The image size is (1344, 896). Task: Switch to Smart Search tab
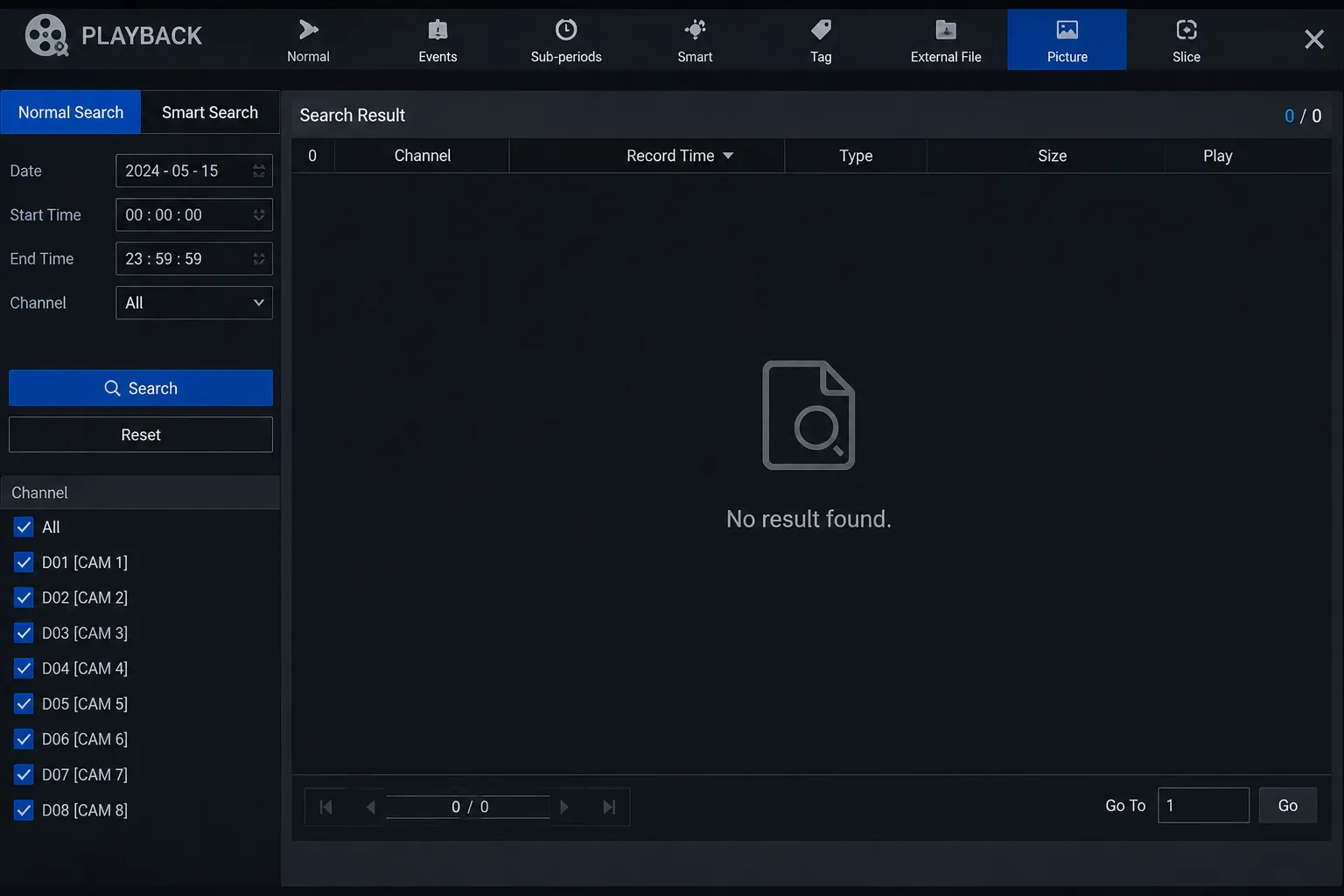tap(210, 112)
